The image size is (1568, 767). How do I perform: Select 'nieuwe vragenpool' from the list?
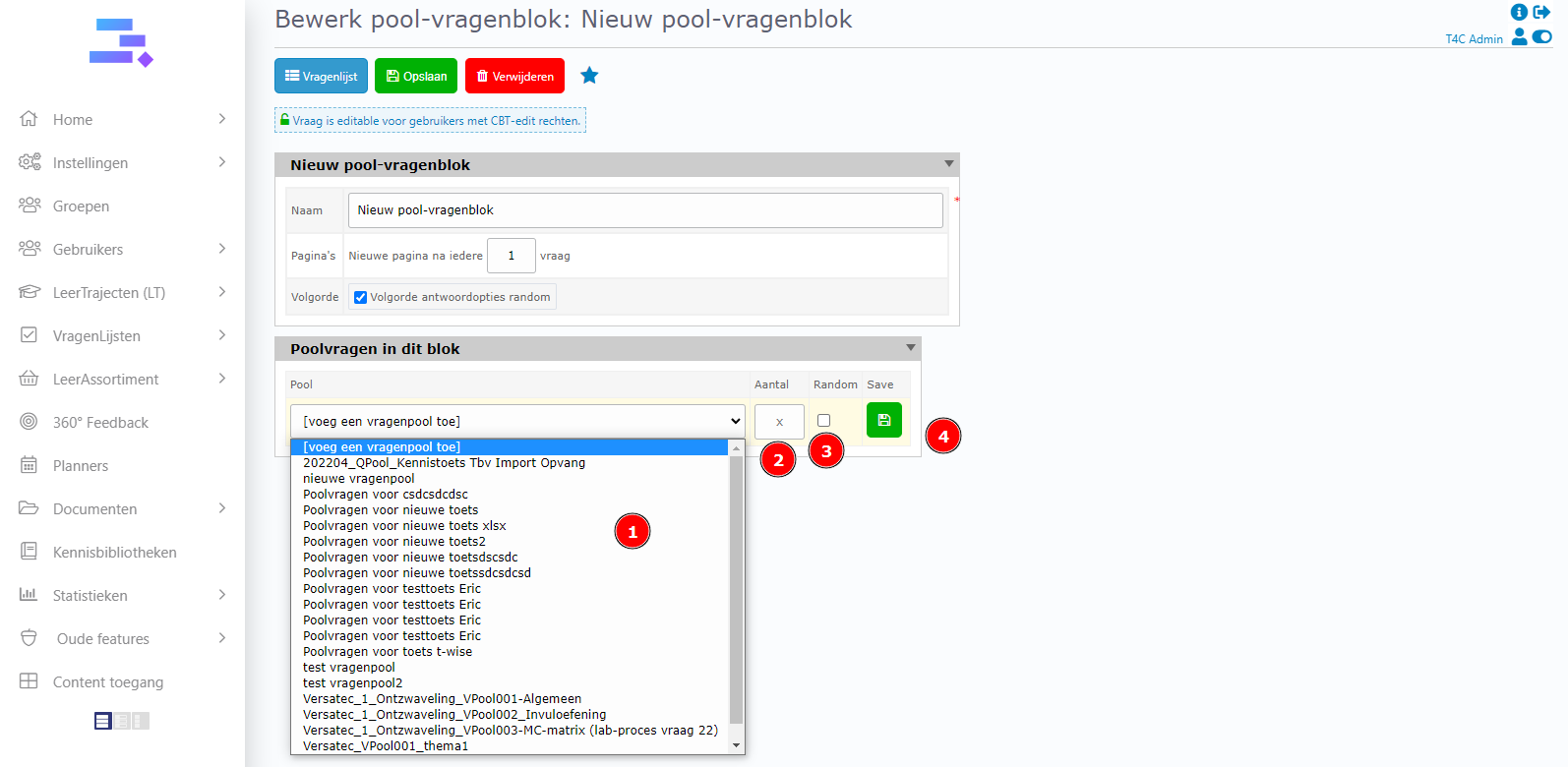coord(359,479)
